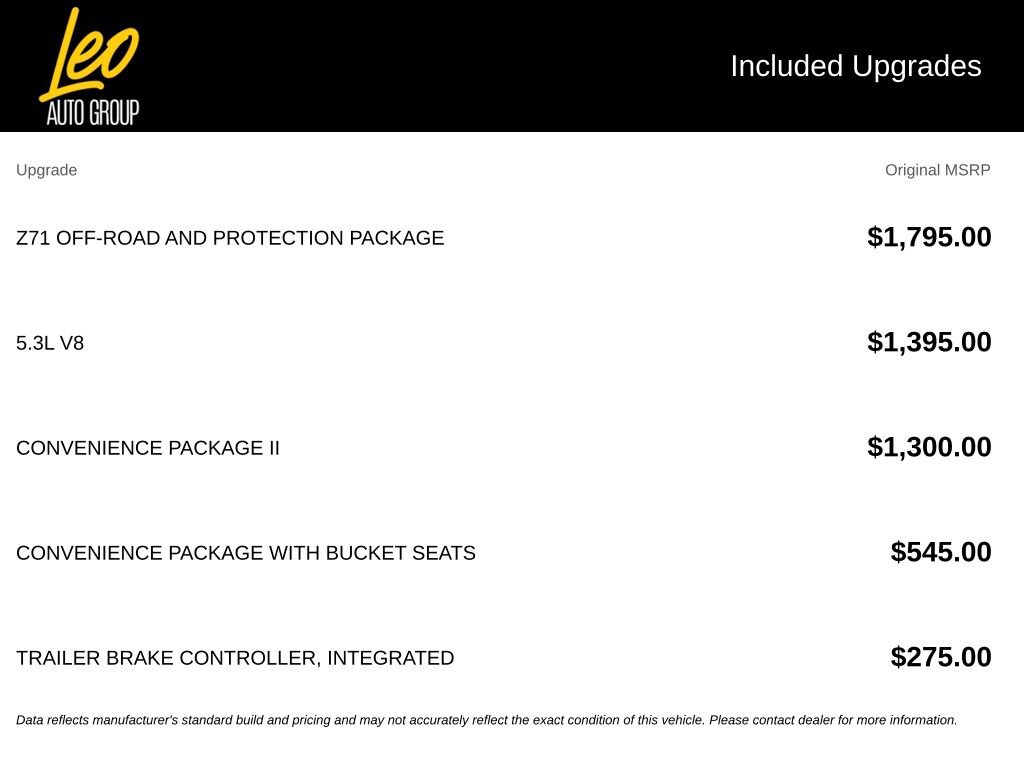Click 'Please contact dealer for more information'
The height and width of the screenshot is (768, 1024).
tap(833, 720)
